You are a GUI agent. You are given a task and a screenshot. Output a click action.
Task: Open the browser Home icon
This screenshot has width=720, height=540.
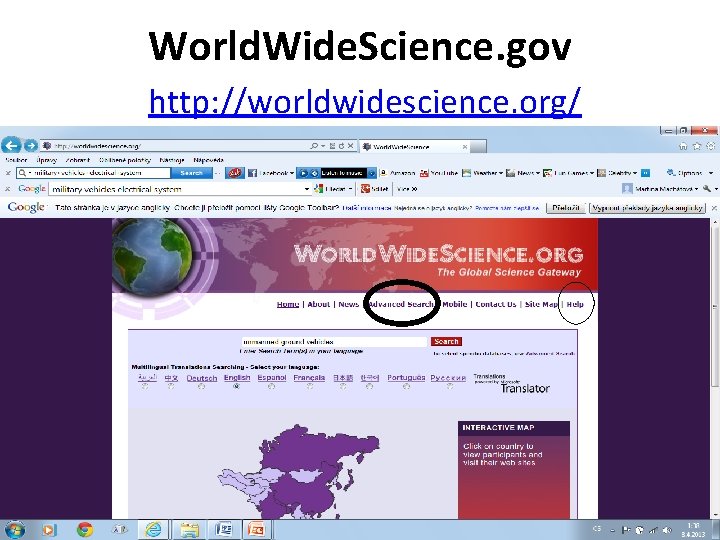click(683, 146)
